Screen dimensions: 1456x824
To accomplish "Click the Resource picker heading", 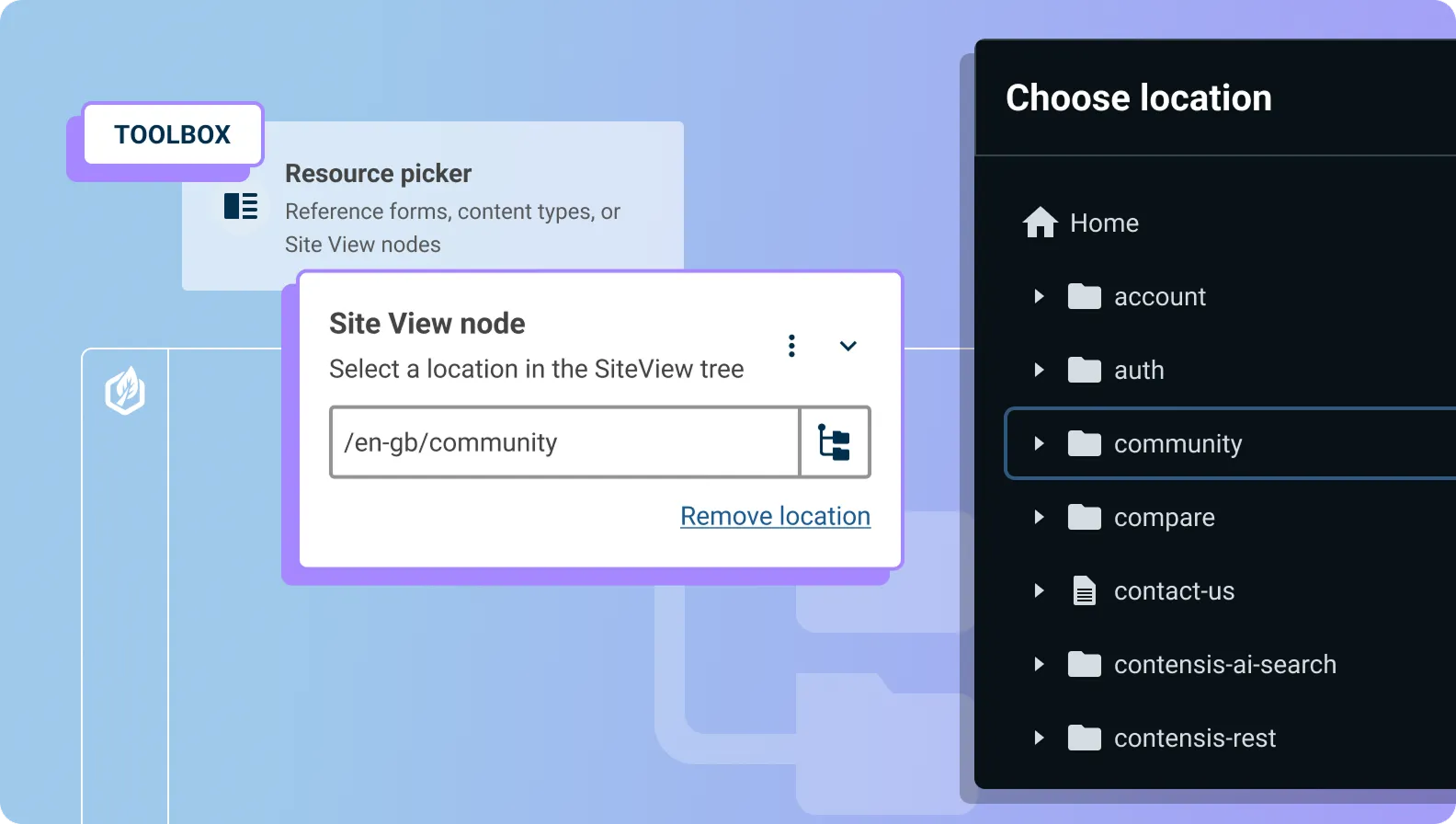I will [378, 174].
